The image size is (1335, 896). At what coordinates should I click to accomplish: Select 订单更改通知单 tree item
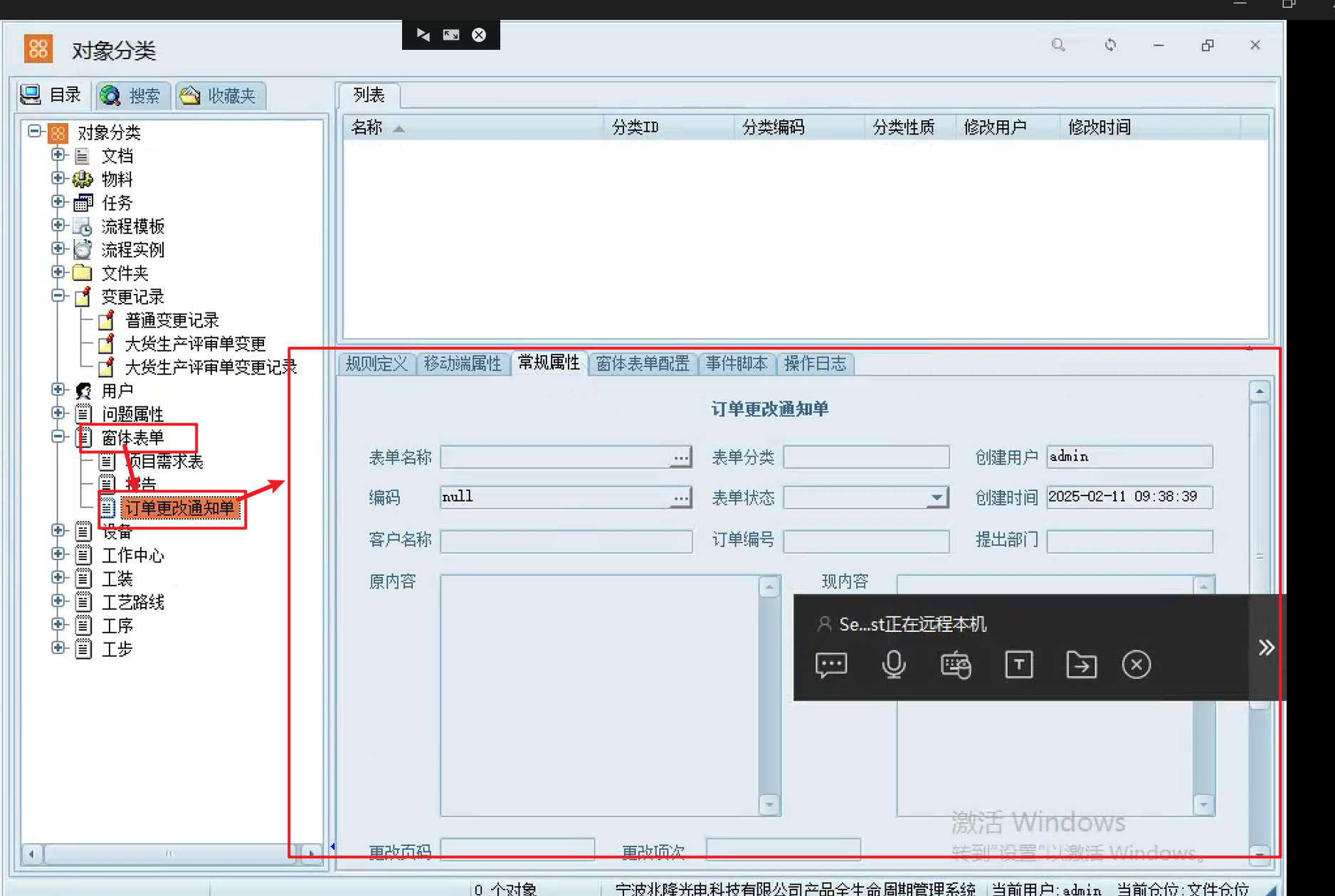179,508
